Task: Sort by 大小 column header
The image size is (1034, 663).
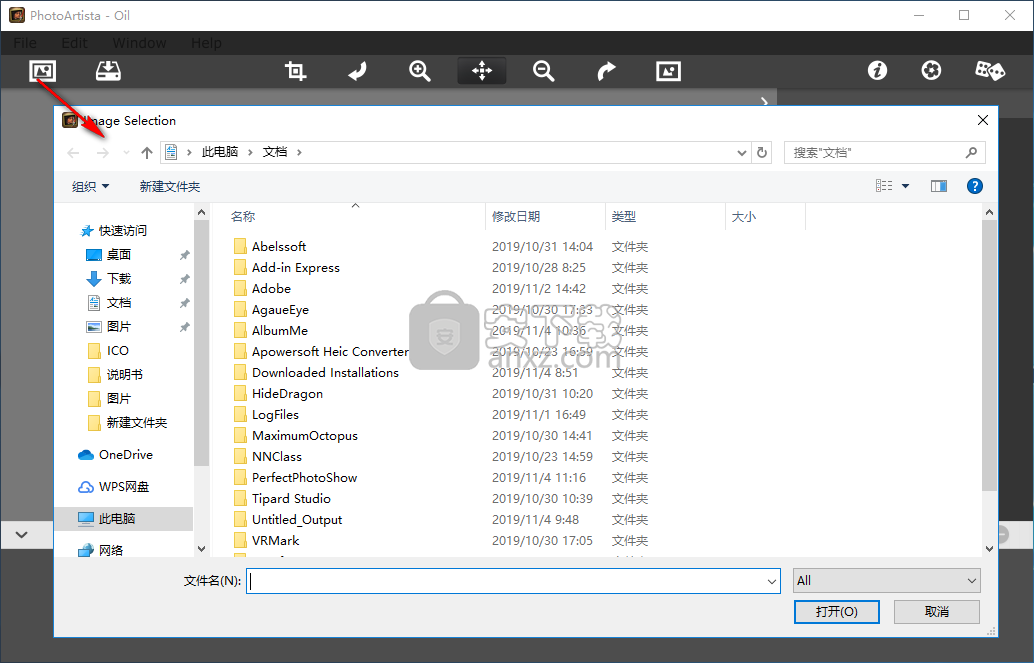Action: click(743, 216)
